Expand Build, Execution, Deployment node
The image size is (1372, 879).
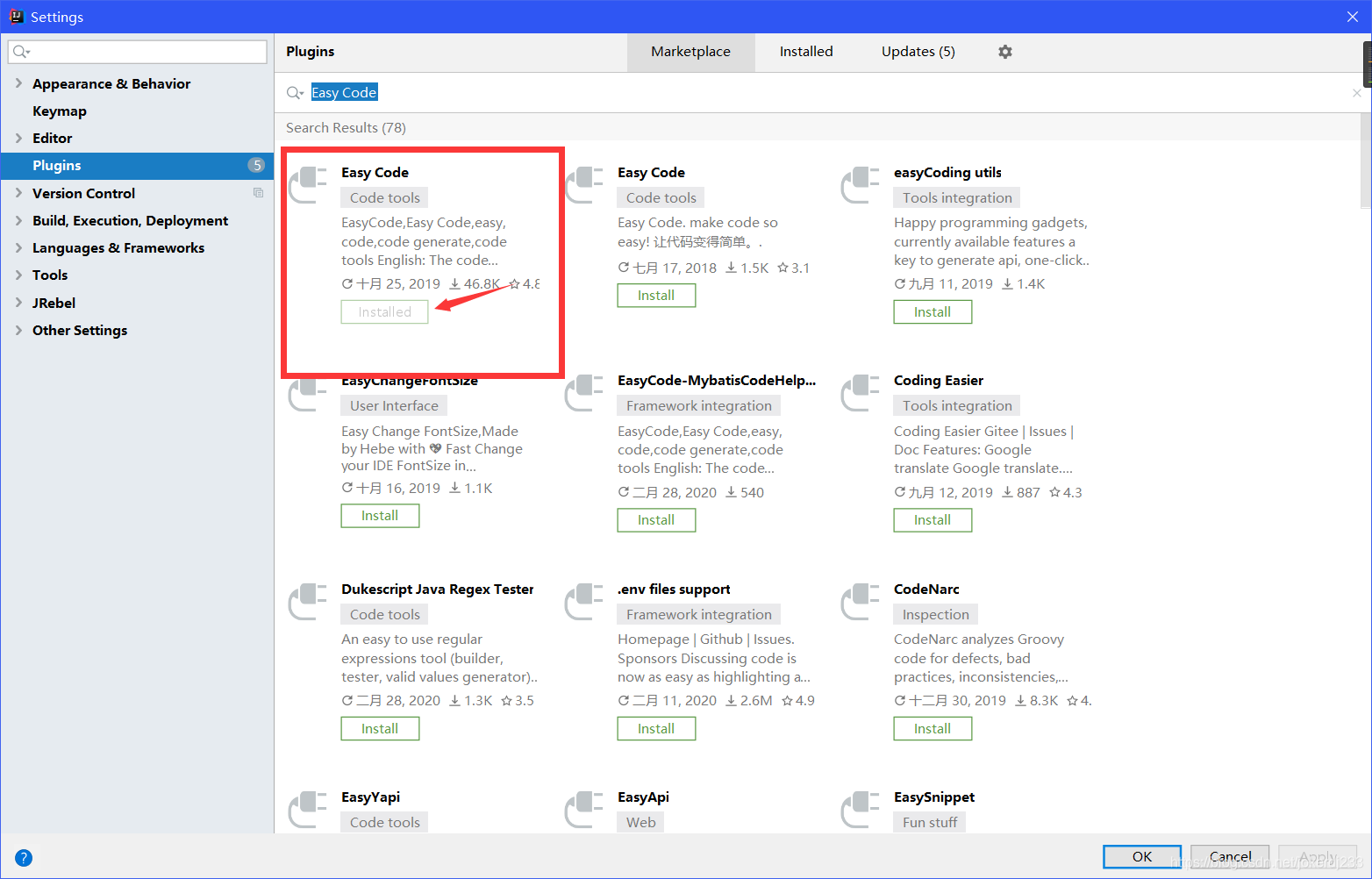click(18, 220)
